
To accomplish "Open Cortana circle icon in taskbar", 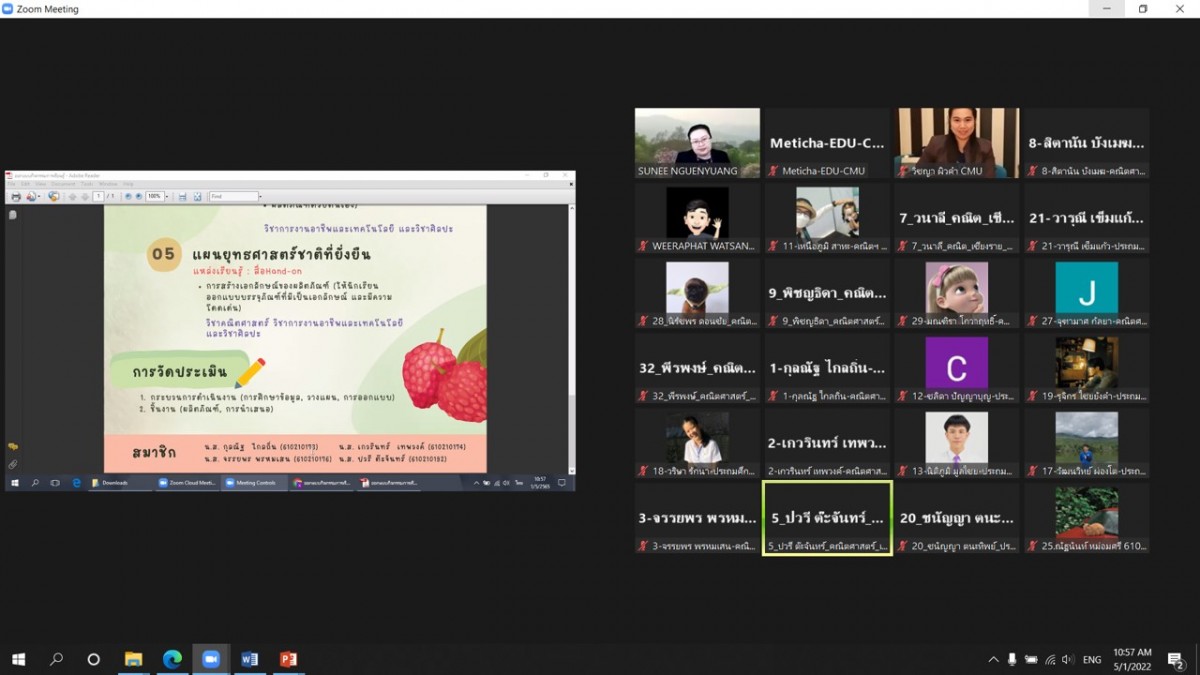I will [94, 659].
